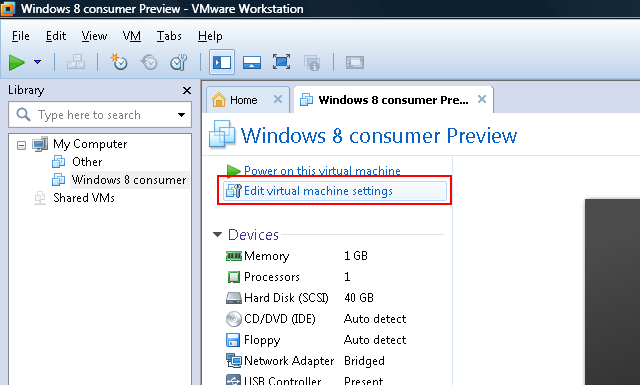Click the library search field
The height and width of the screenshot is (385, 640).
click(100, 115)
